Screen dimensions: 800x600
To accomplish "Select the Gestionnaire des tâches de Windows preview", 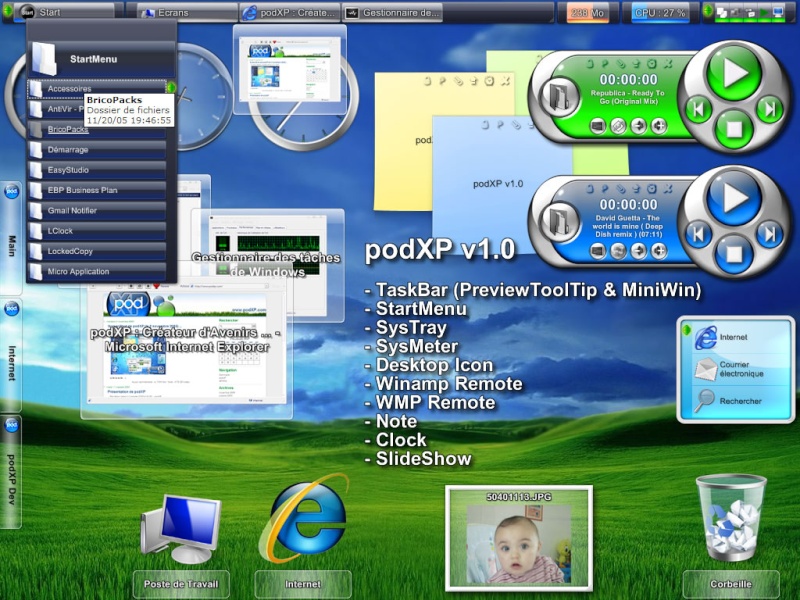I will (267, 265).
